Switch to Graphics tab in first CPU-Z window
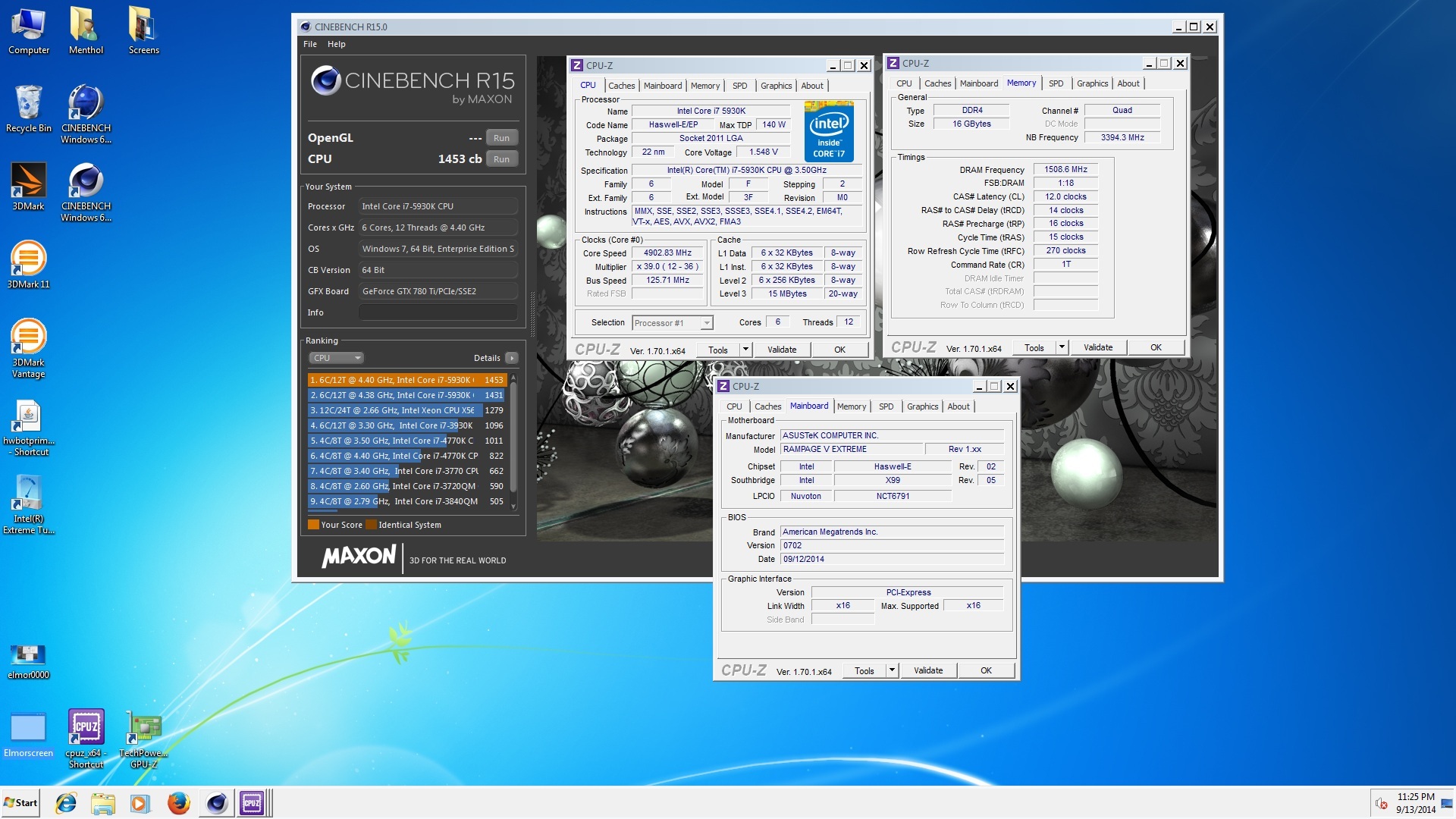 [776, 86]
